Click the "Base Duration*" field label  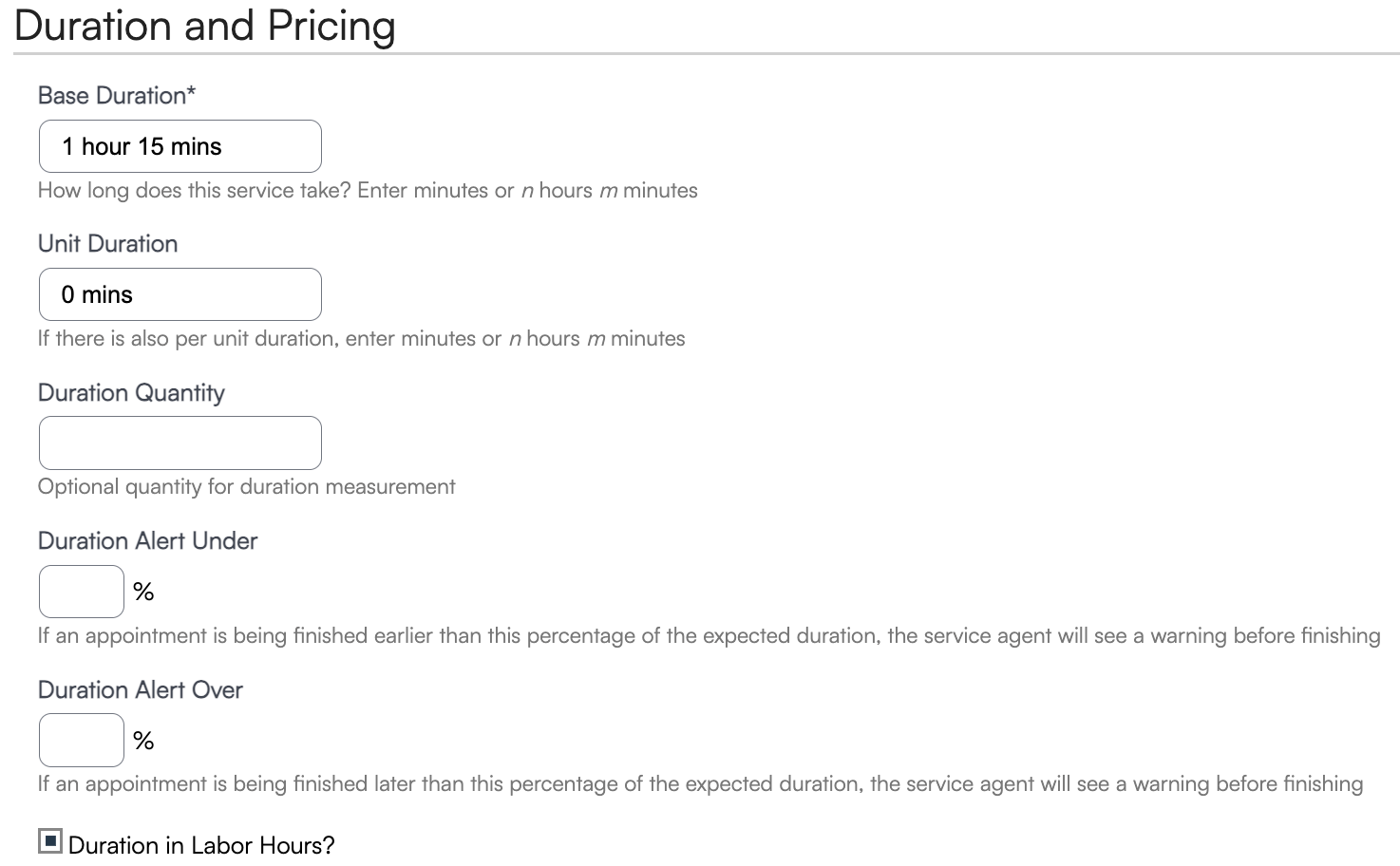[x=117, y=96]
